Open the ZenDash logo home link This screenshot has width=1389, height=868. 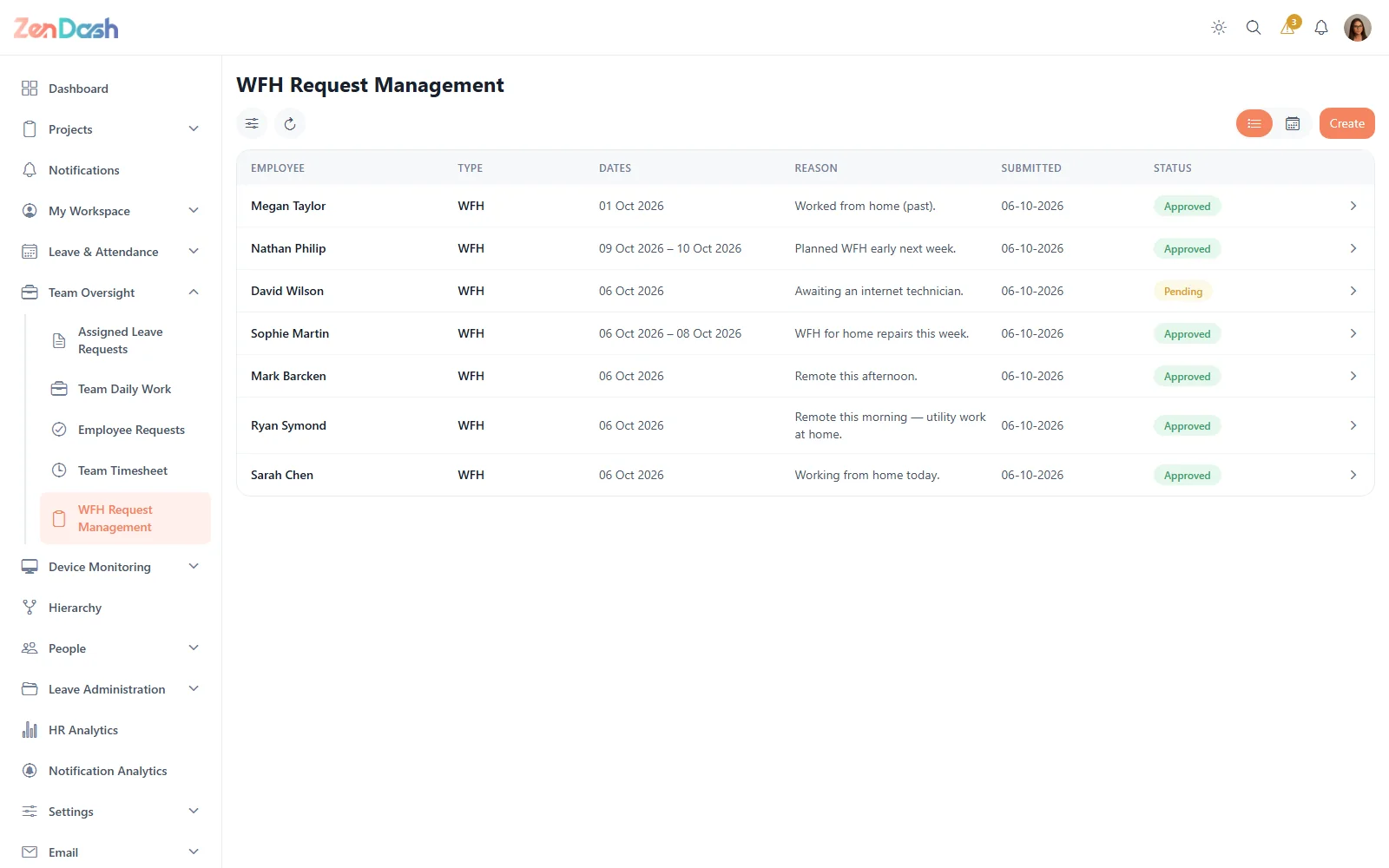(66, 29)
